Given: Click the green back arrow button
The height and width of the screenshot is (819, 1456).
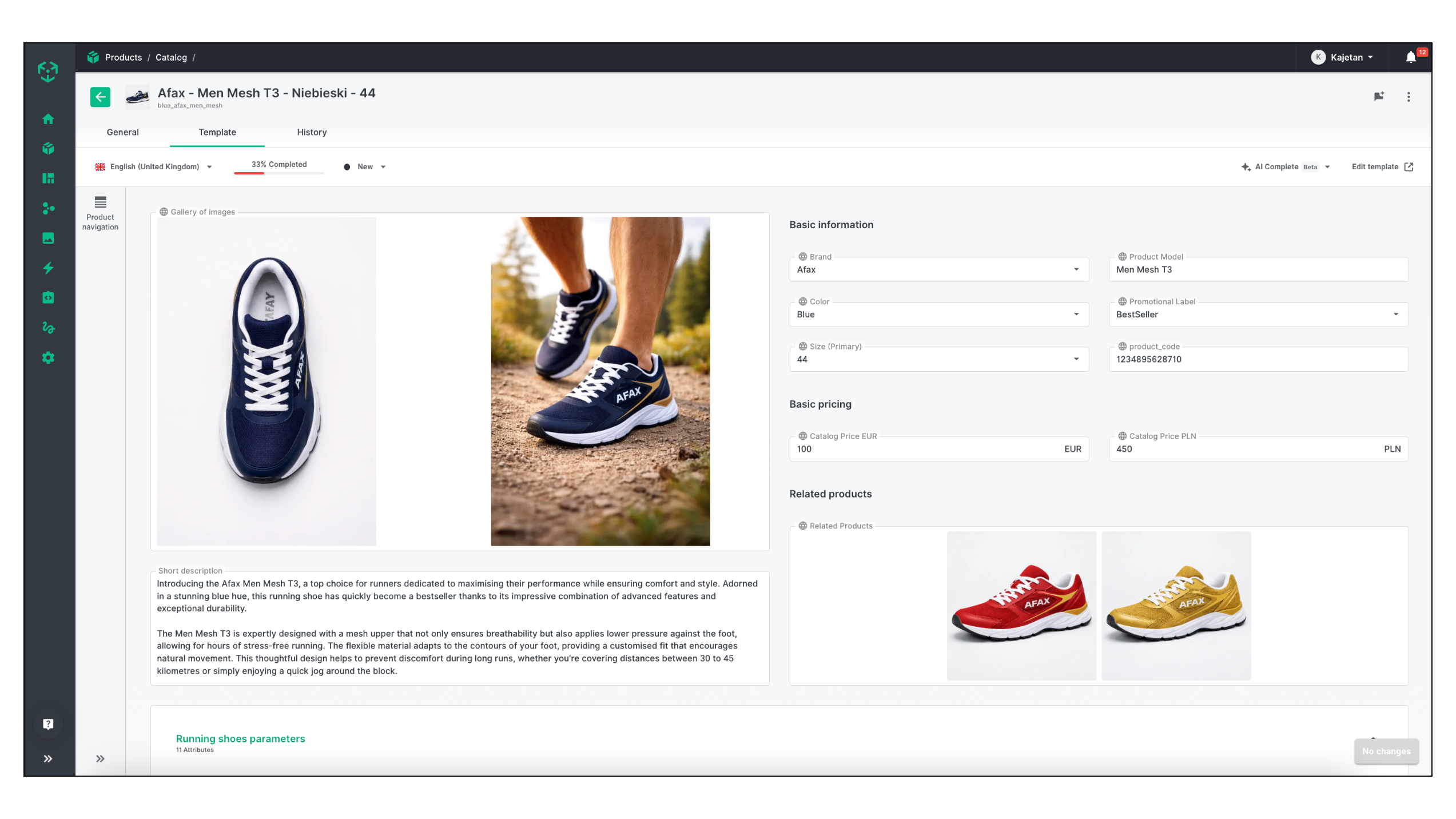Looking at the screenshot, I should point(100,97).
